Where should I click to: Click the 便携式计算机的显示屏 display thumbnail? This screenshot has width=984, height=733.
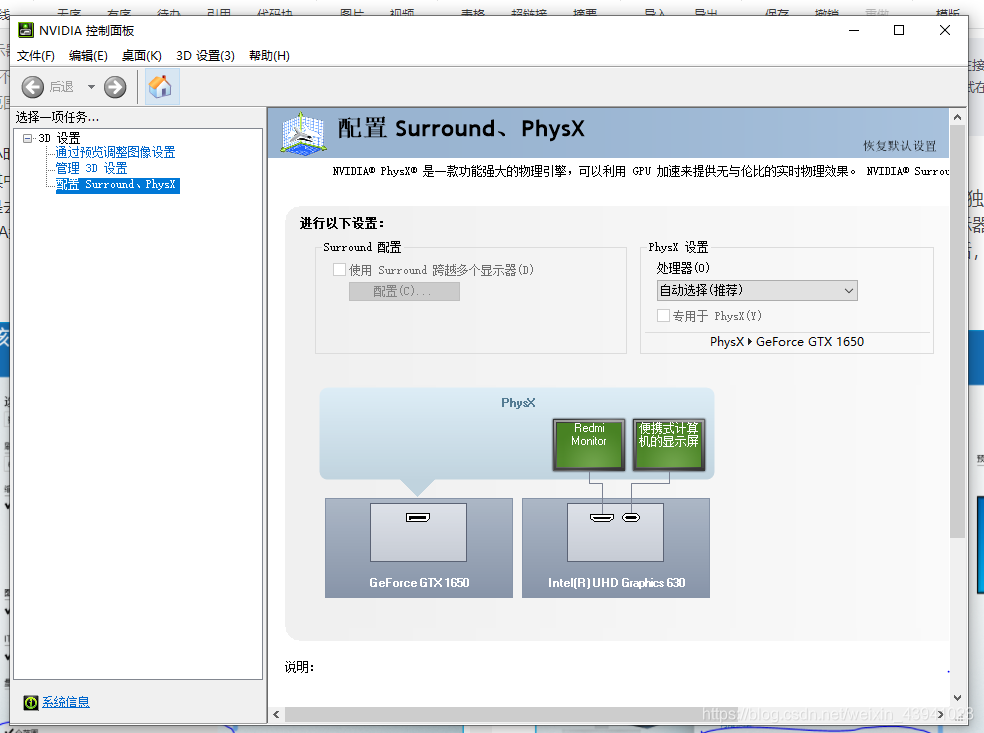tap(669, 444)
